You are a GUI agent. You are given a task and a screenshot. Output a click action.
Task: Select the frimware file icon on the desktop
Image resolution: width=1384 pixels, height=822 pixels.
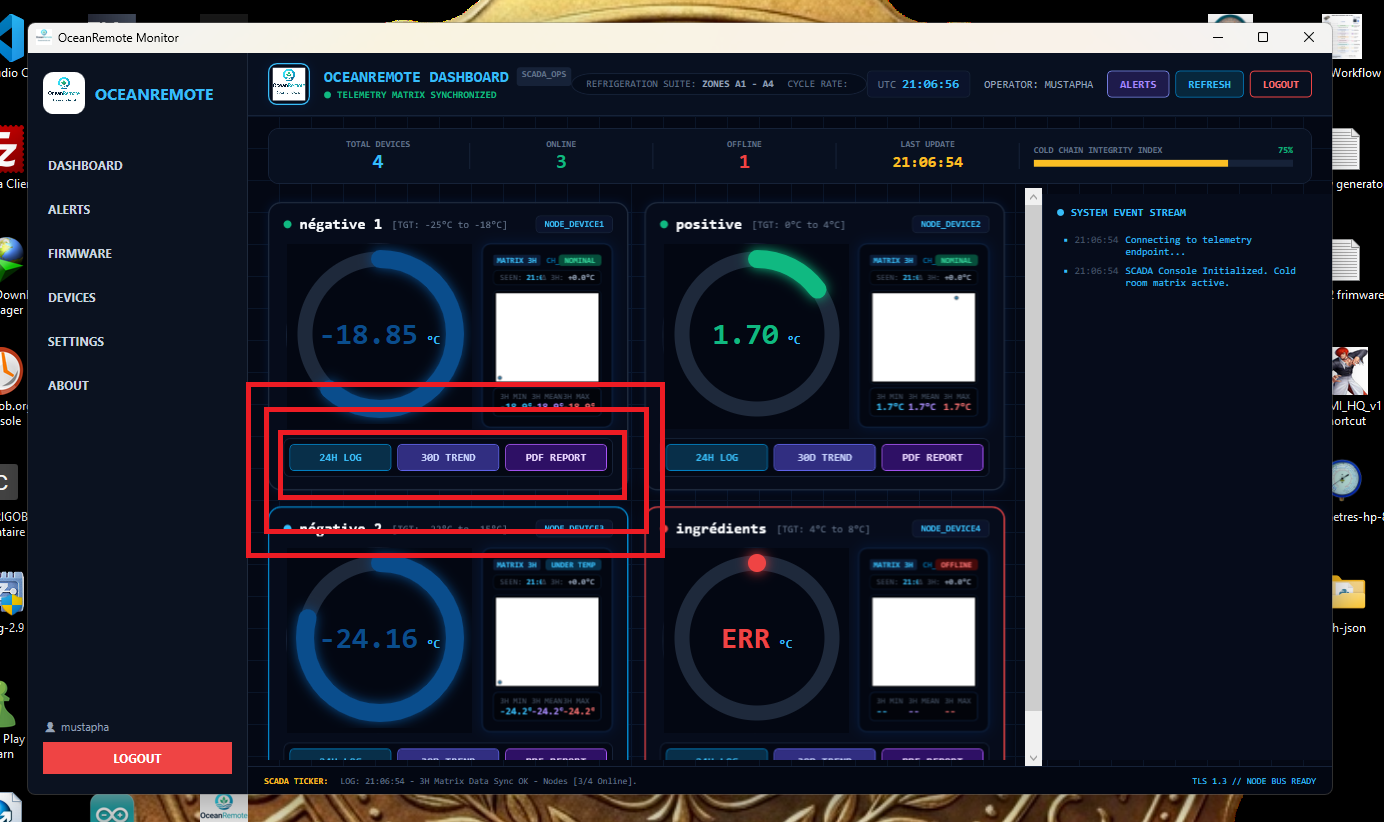coord(1346,260)
